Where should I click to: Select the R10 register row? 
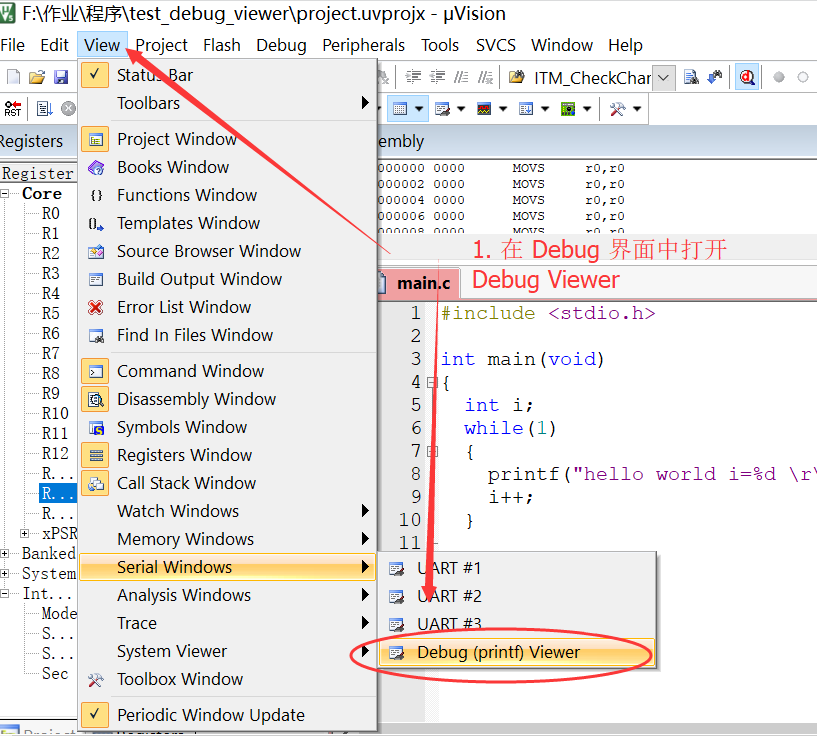click(55, 414)
